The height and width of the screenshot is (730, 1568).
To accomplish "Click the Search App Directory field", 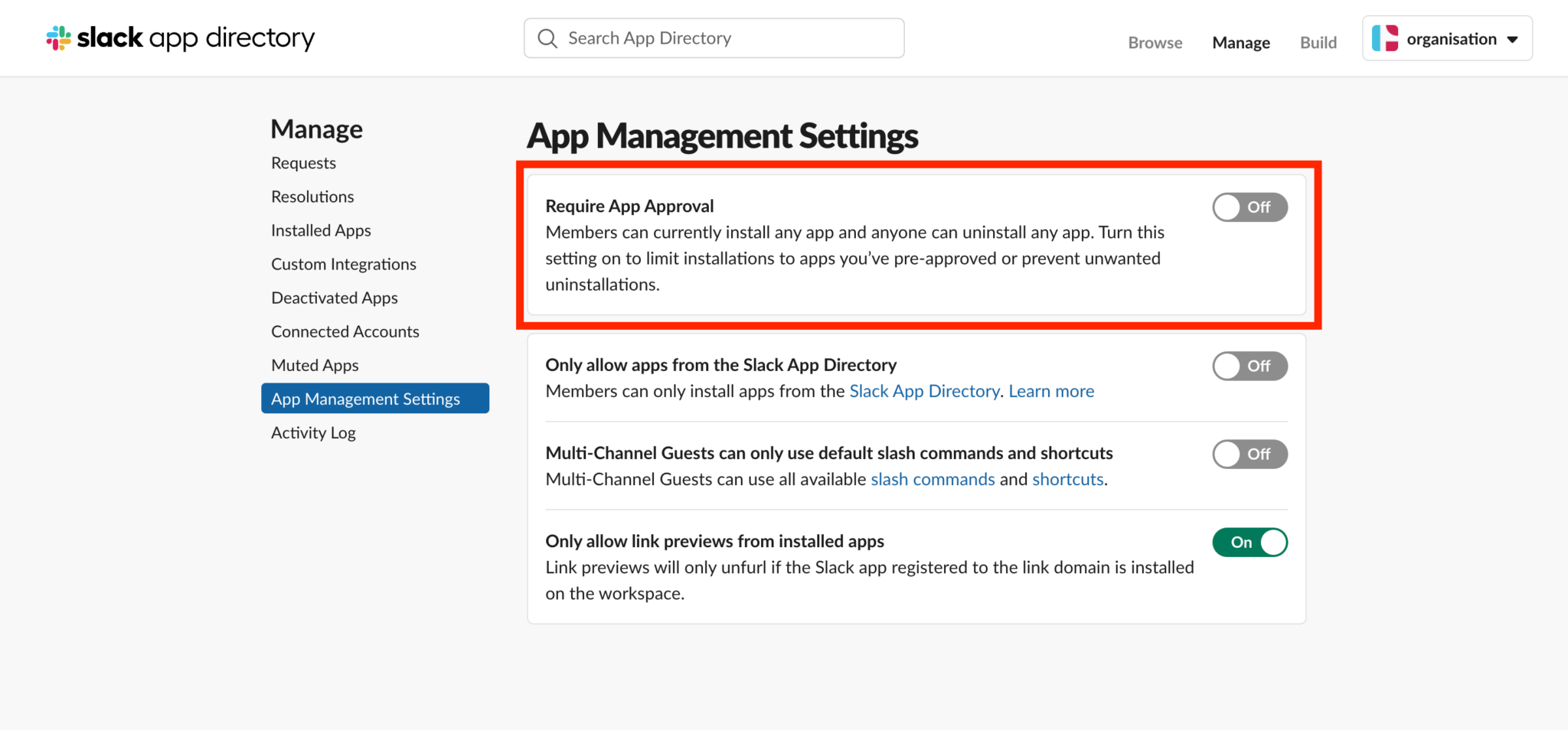I will click(x=712, y=37).
